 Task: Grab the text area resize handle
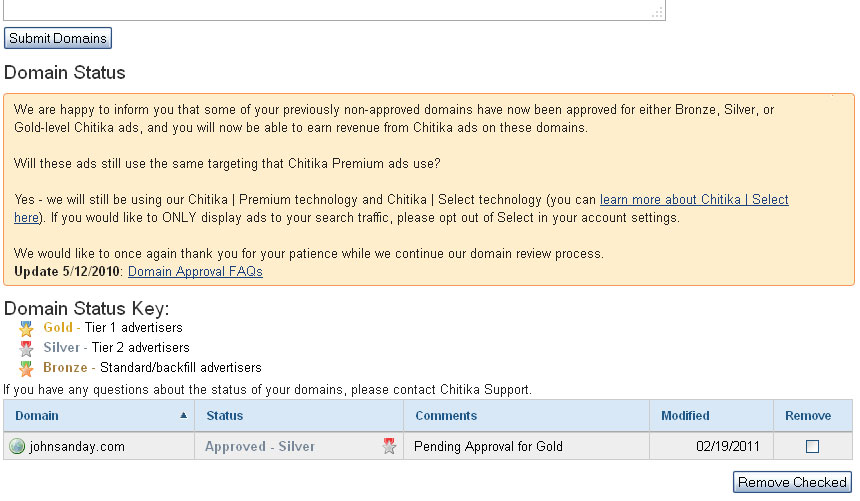(658, 14)
